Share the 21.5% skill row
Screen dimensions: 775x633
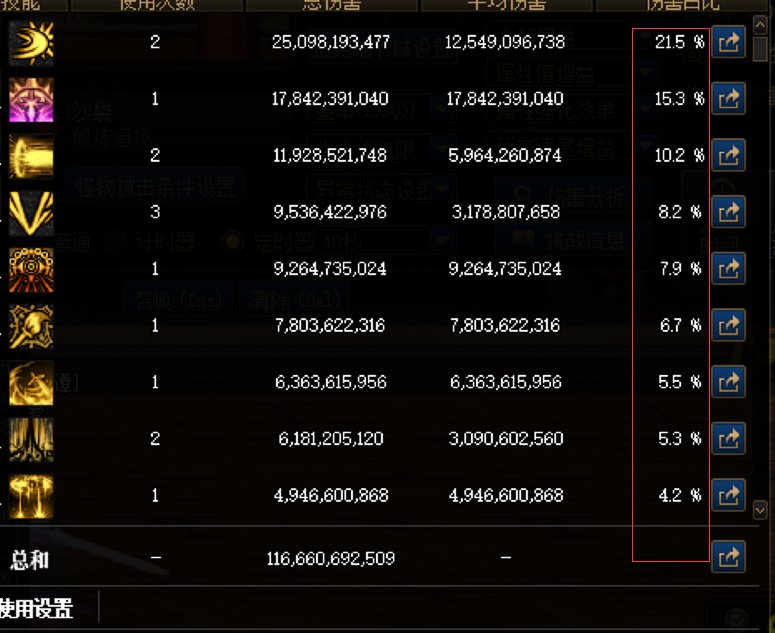pyautogui.click(x=728, y=42)
